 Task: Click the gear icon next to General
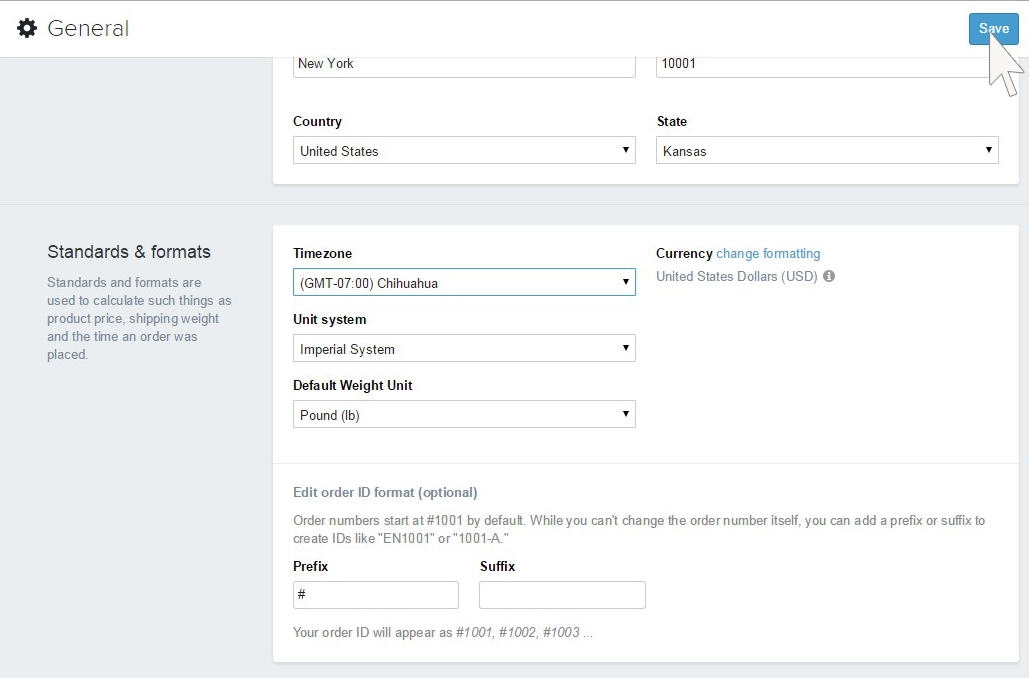tap(27, 28)
